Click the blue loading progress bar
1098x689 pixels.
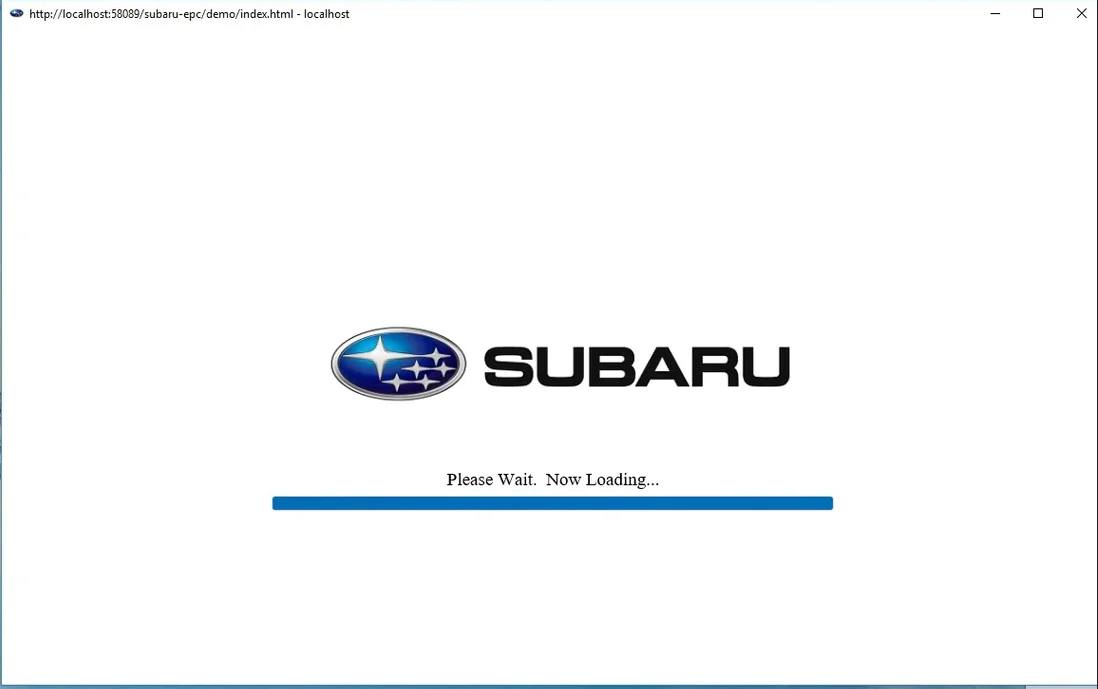553,503
